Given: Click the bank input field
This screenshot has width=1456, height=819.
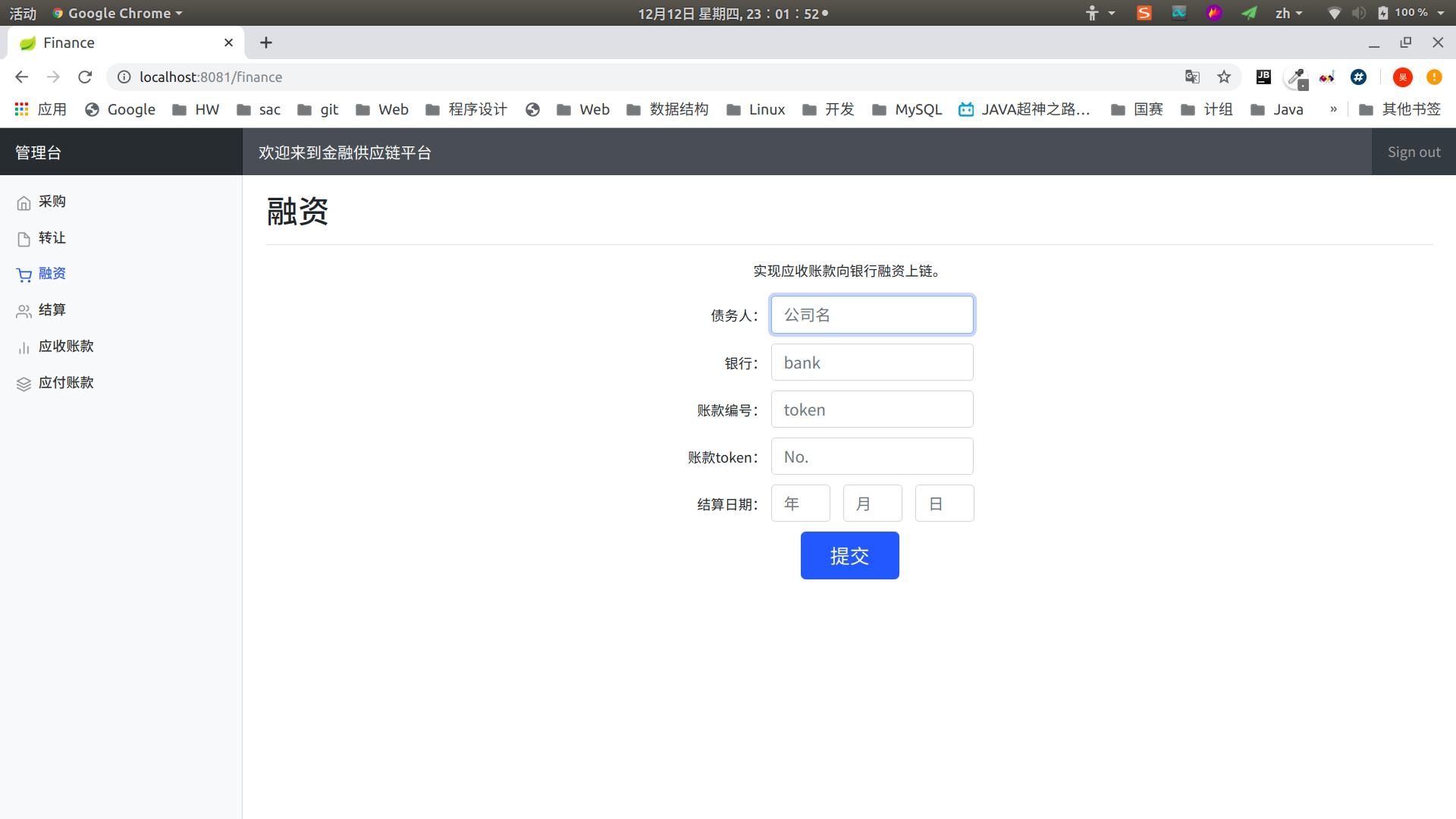Looking at the screenshot, I should click(x=872, y=362).
